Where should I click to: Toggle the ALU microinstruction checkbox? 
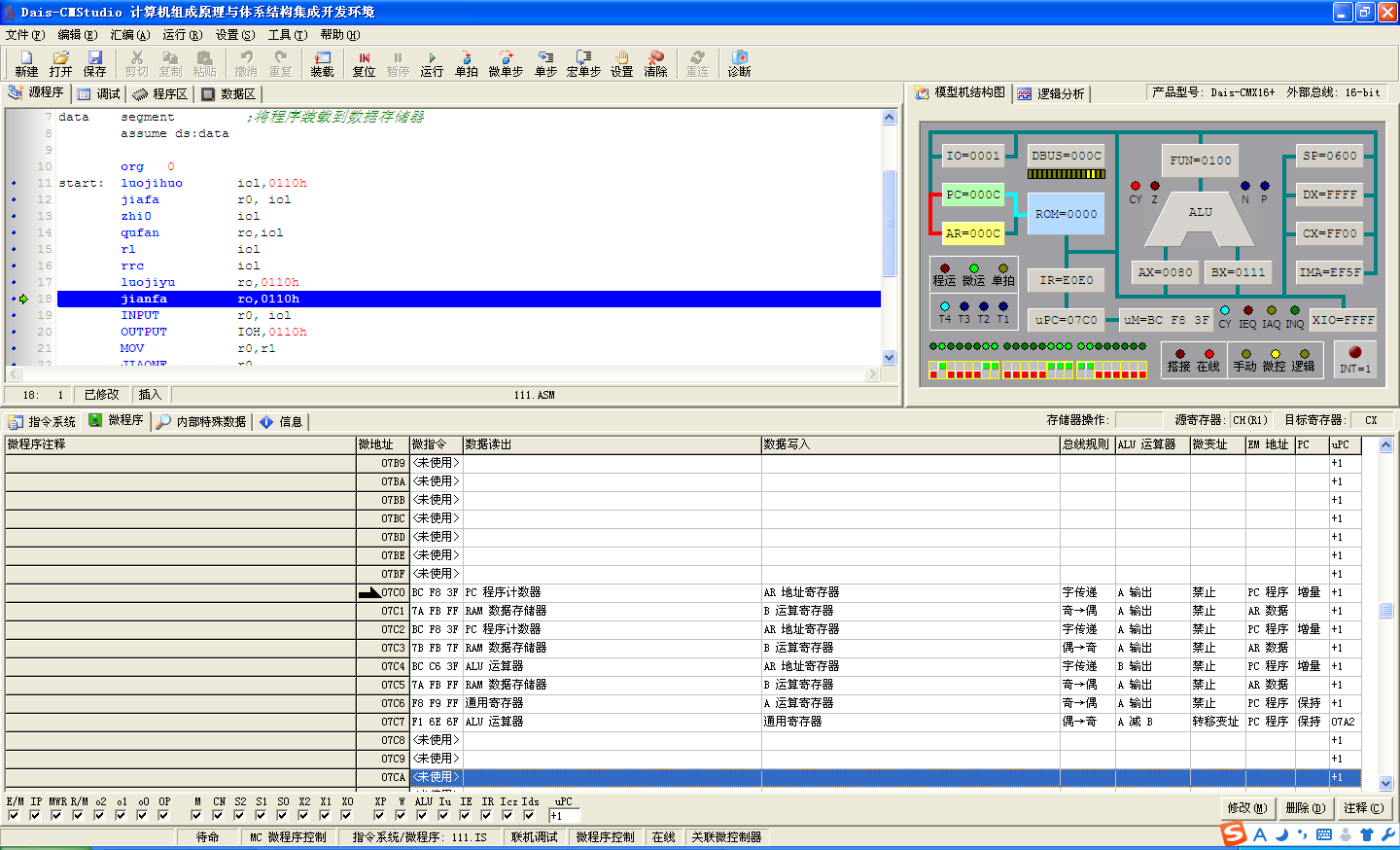coord(422,815)
